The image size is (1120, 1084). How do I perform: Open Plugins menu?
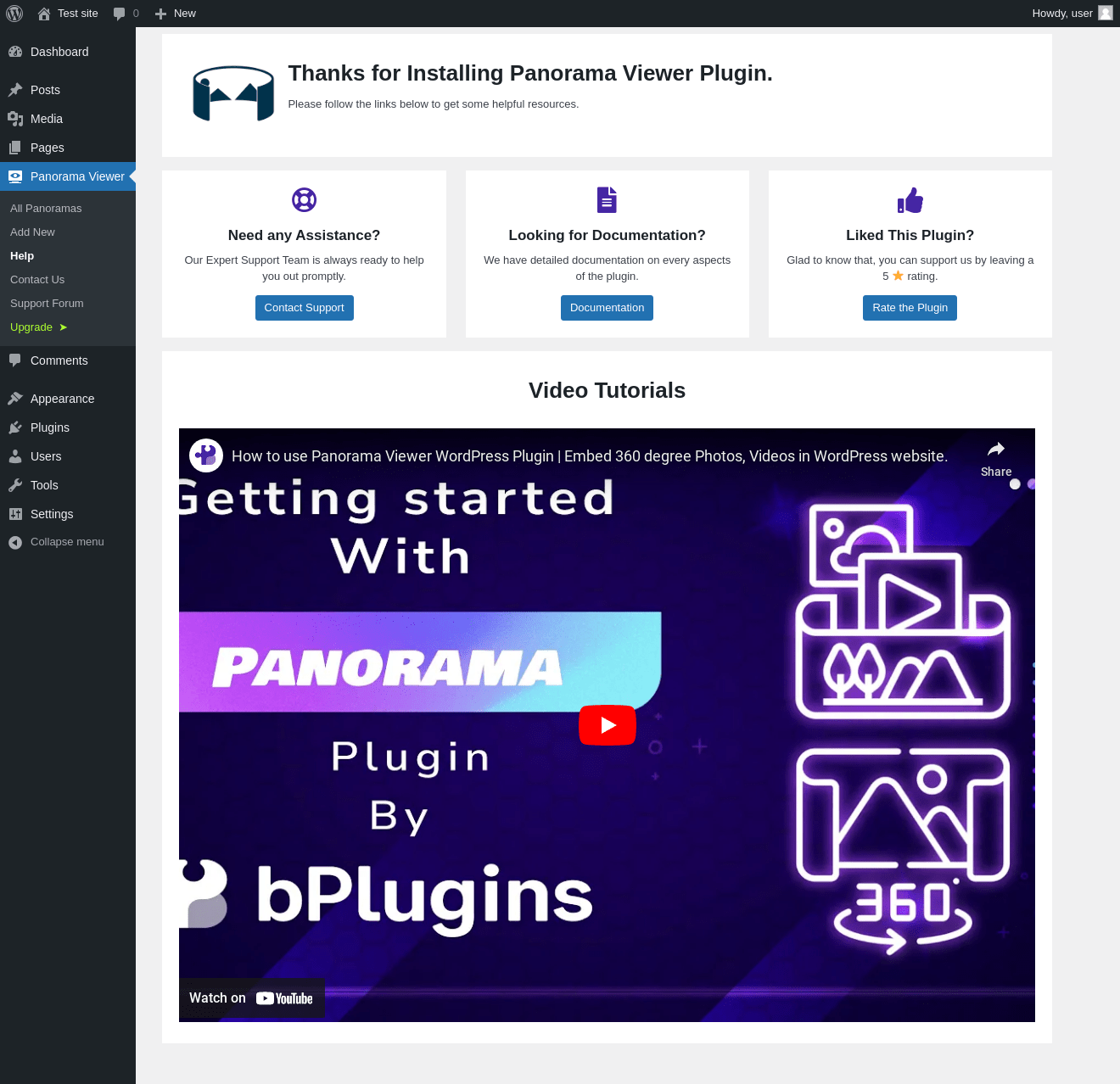click(x=68, y=427)
